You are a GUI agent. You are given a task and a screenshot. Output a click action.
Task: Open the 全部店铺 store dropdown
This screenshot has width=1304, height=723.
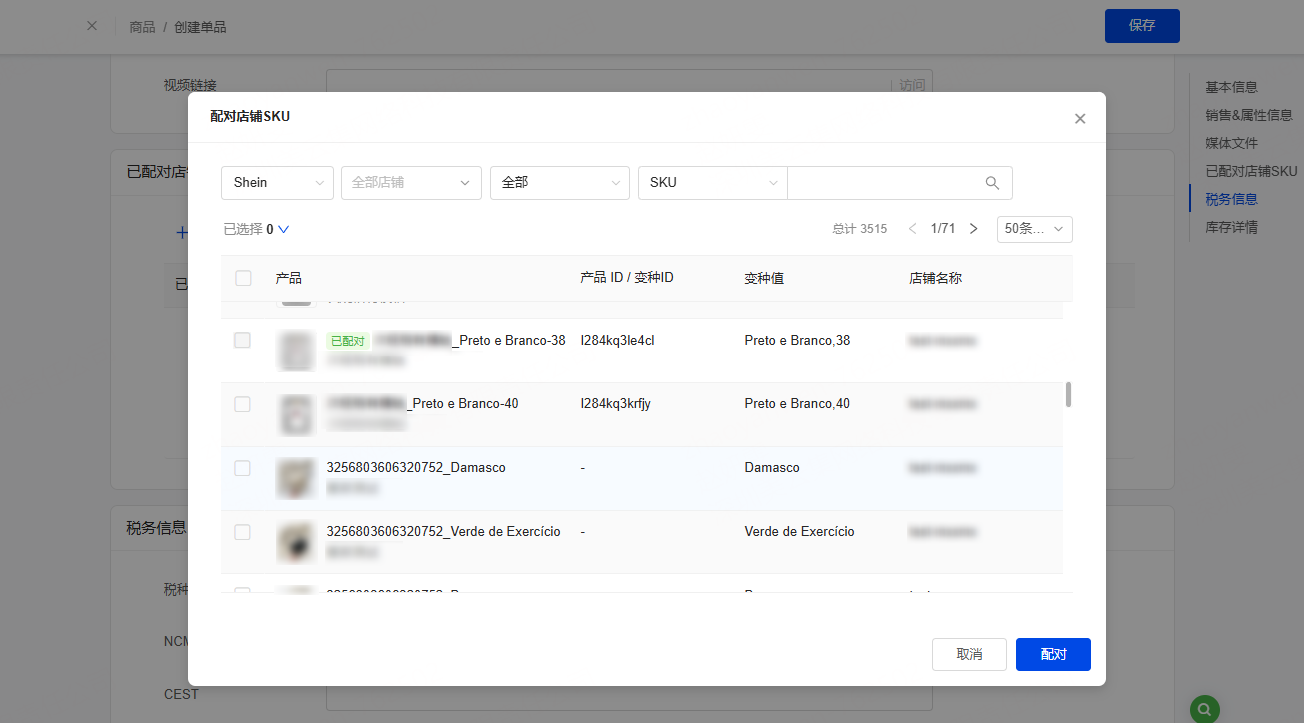point(410,183)
